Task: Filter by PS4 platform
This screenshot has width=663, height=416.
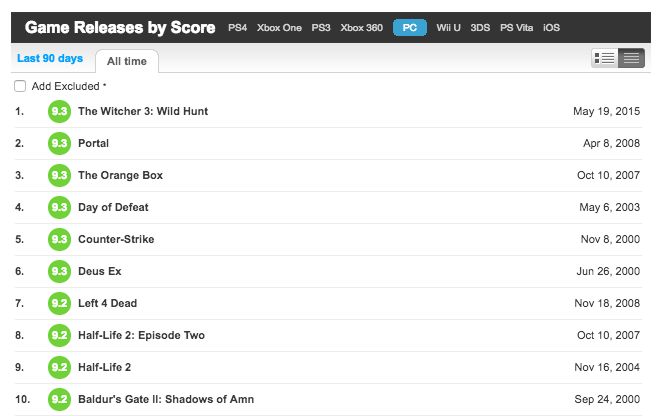Action: tap(237, 28)
